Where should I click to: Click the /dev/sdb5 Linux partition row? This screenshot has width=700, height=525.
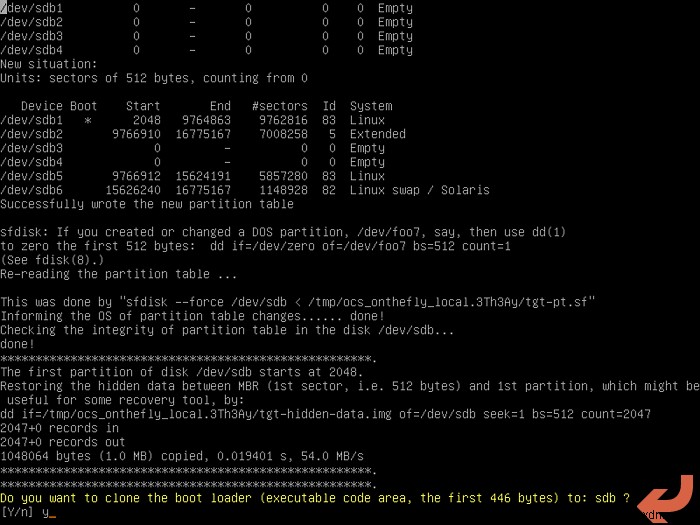coord(192,176)
